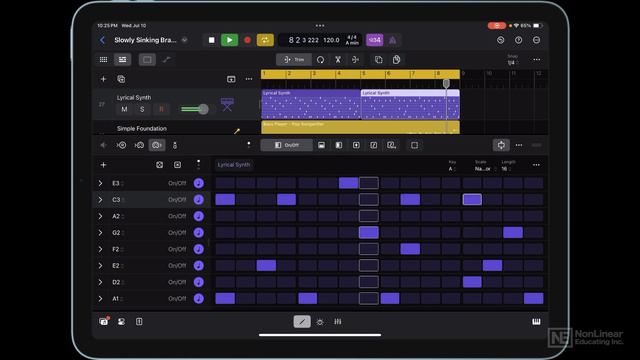Start playback with the green play button
Screen dimensions: 640x360
tap(229, 40)
